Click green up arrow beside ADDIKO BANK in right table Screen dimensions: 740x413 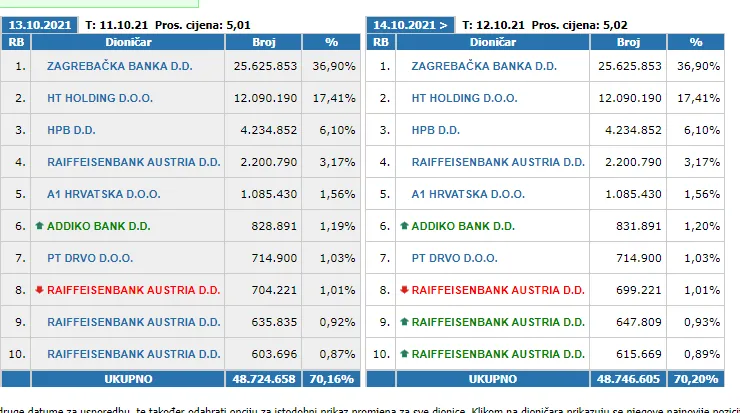[x=404, y=226]
